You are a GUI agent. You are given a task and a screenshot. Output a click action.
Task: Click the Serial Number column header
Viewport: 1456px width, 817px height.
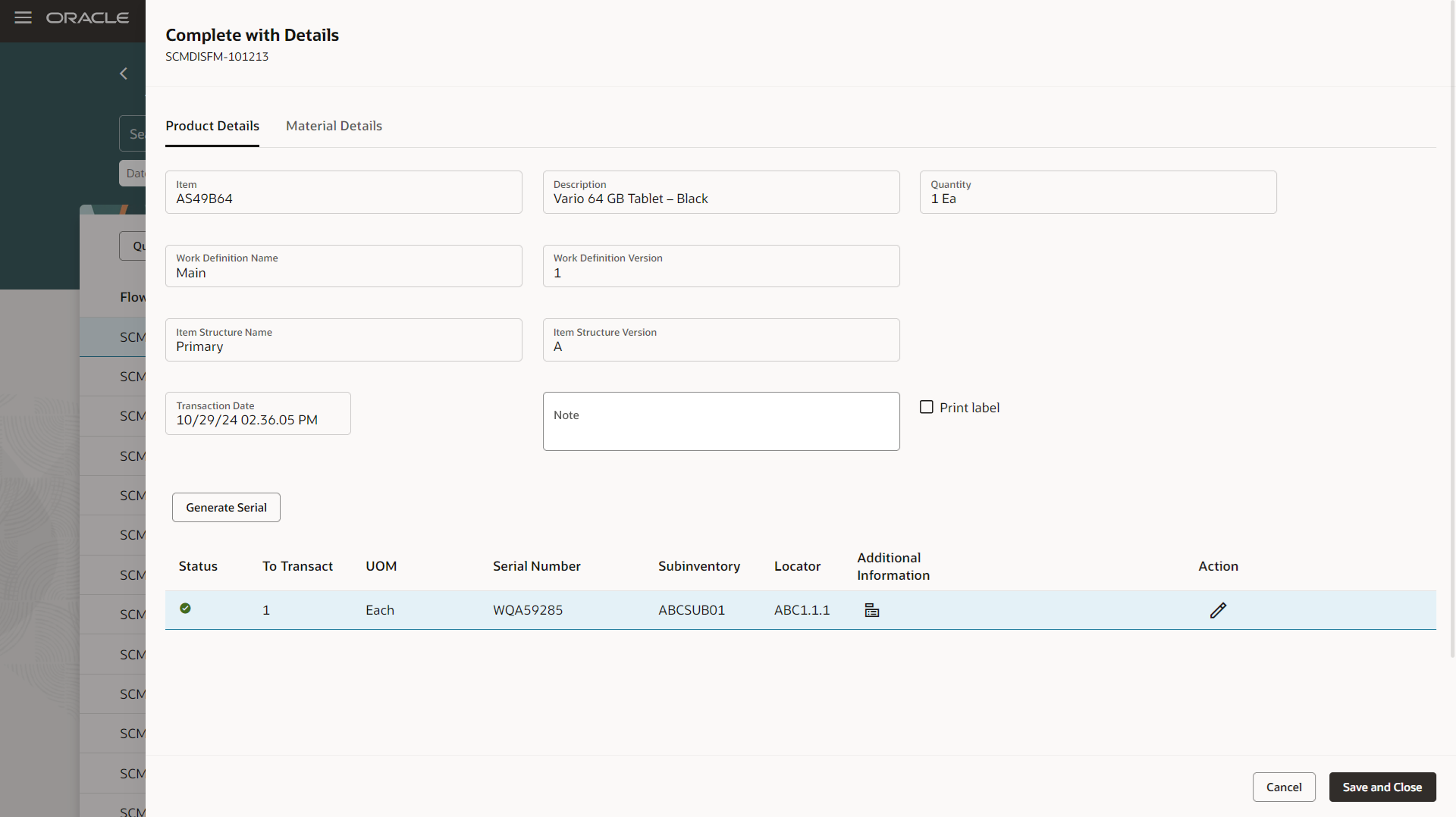537,566
